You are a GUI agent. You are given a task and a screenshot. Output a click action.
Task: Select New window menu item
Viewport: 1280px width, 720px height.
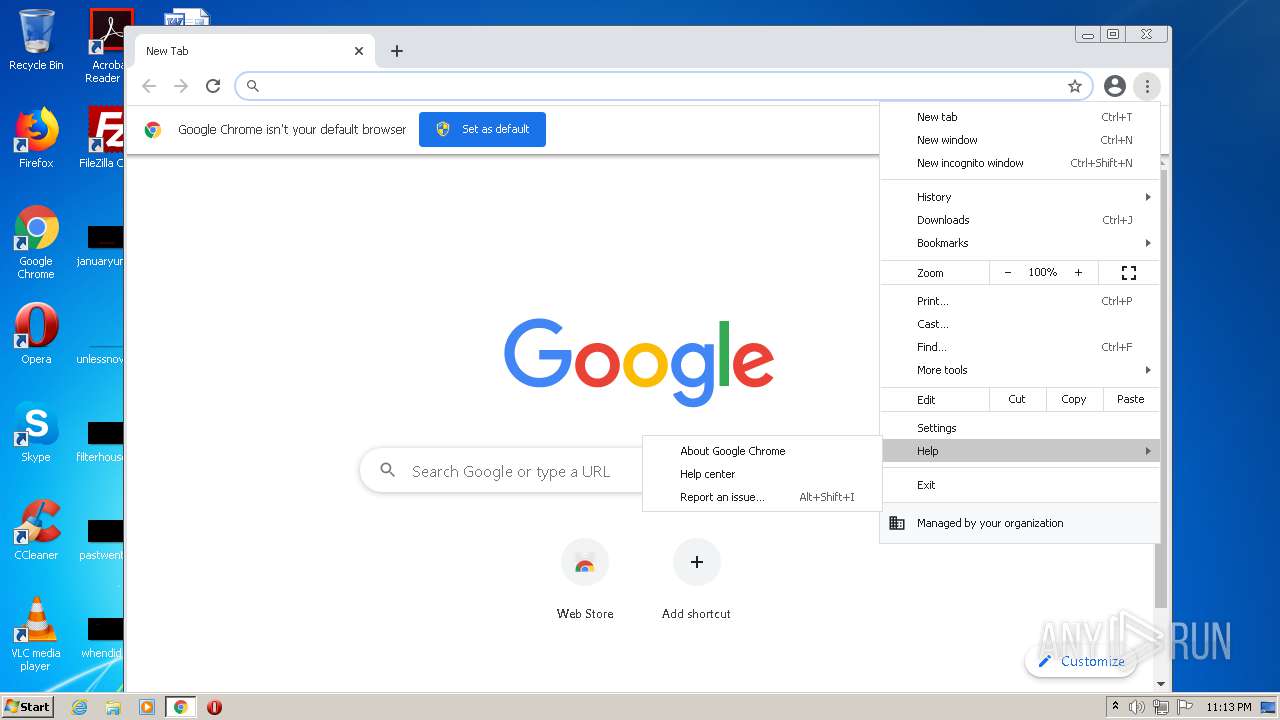tap(1020, 140)
